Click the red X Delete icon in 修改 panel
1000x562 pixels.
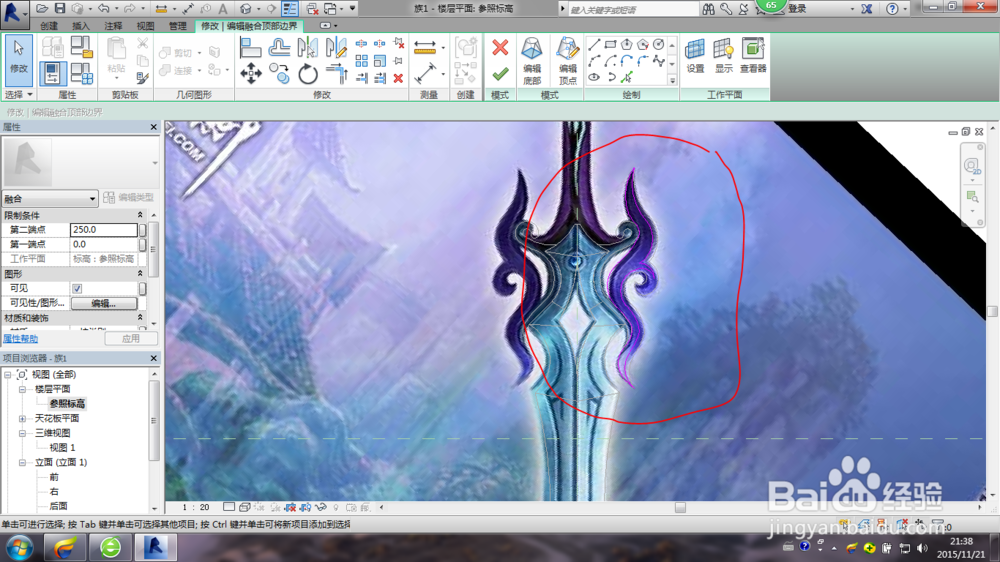pos(398,78)
